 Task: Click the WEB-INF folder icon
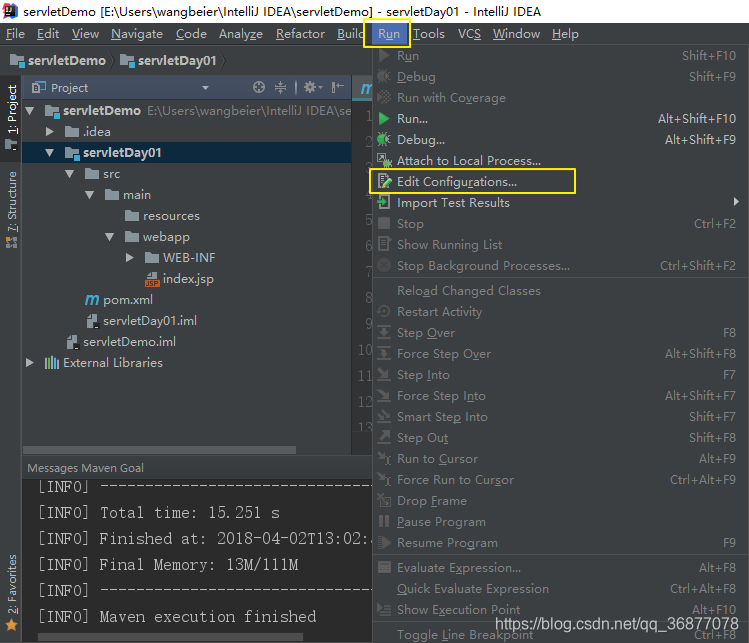(152, 258)
